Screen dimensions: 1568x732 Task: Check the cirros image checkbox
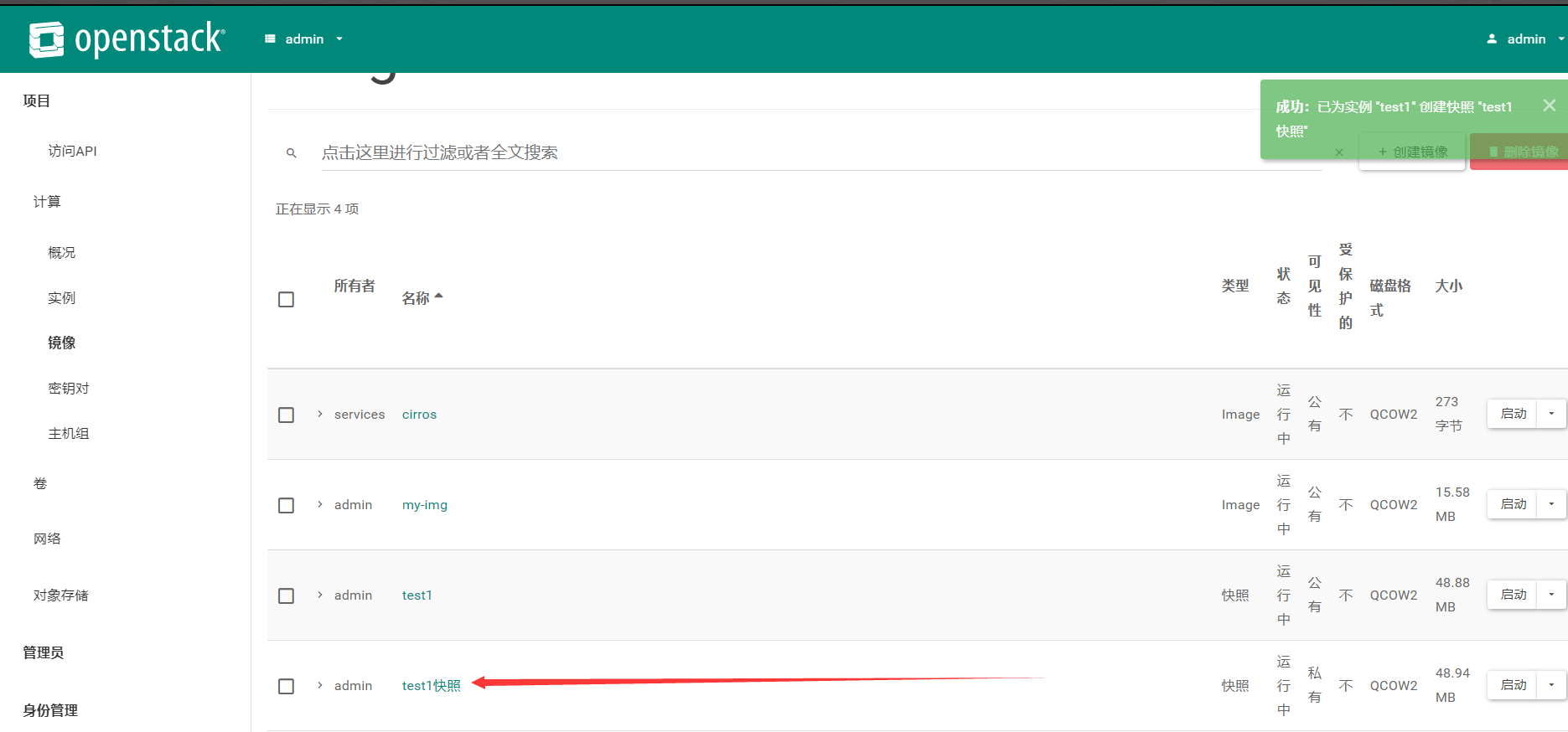point(286,415)
